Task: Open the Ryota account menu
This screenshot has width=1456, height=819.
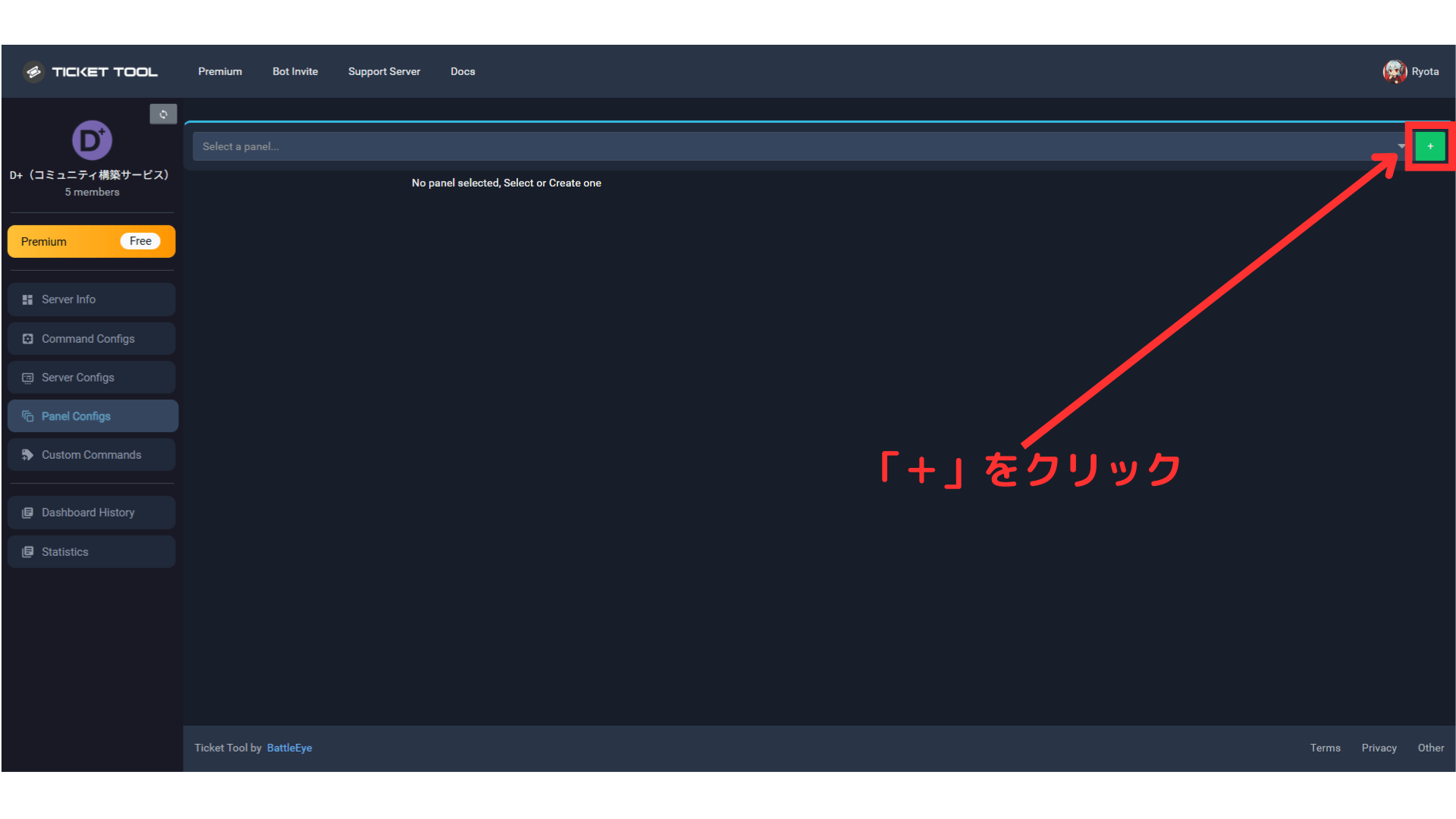Action: point(1411,71)
